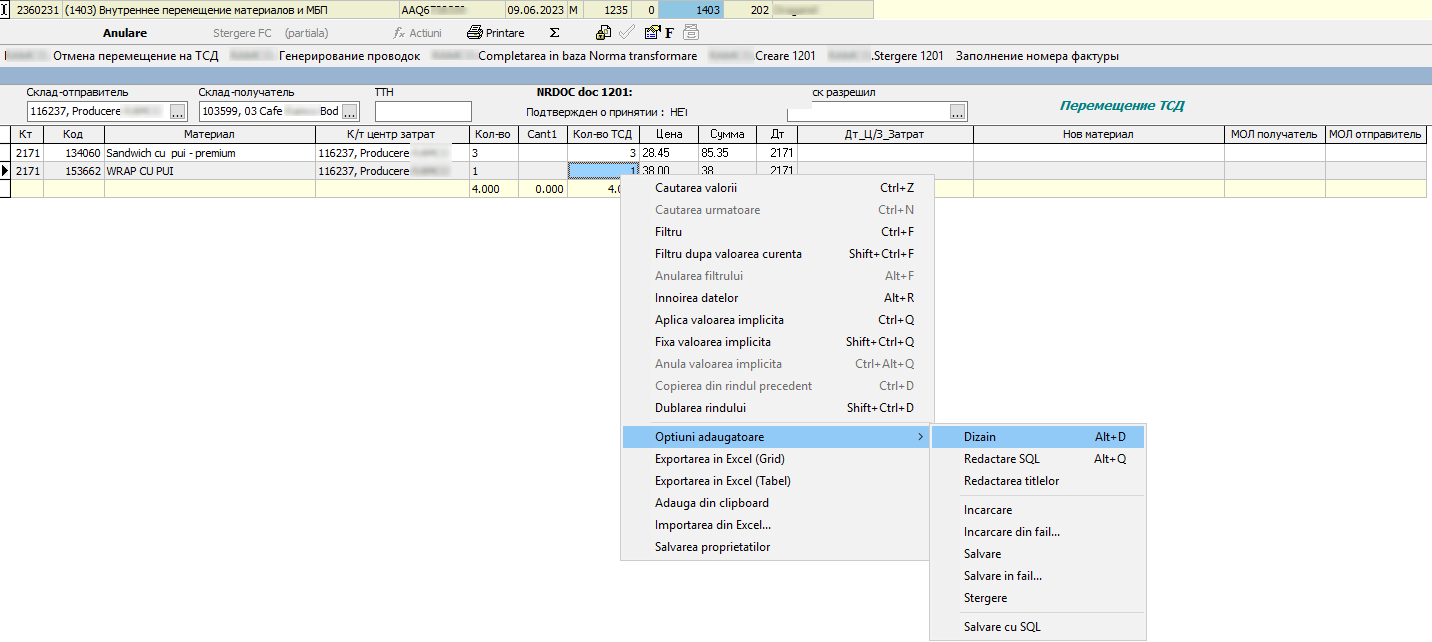Viewport: 1432px width, 642px height.
Task: Click Aplica valoarea implicita
Action: (777, 320)
